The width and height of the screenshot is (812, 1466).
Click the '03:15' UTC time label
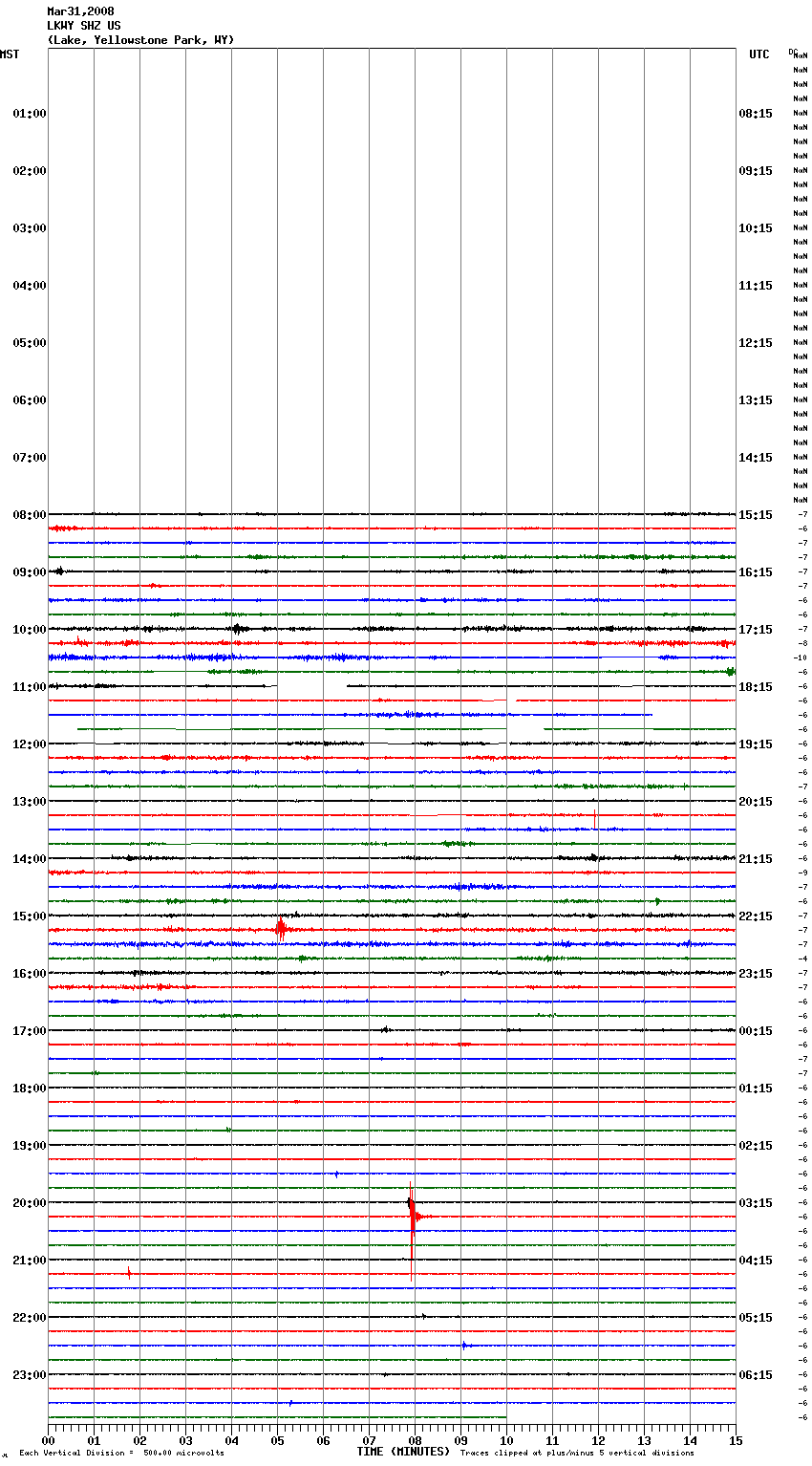tap(756, 1203)
